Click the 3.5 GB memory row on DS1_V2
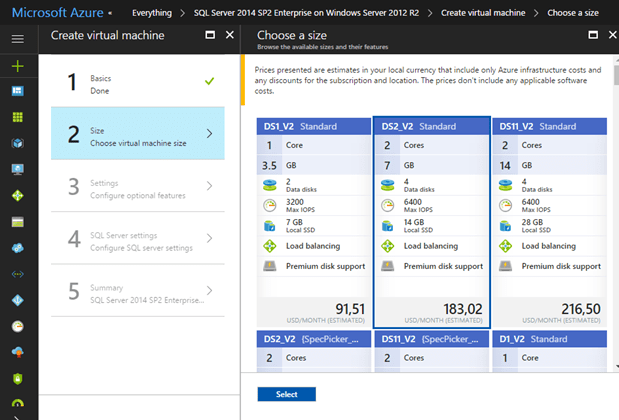 click(x=314, y=165)
